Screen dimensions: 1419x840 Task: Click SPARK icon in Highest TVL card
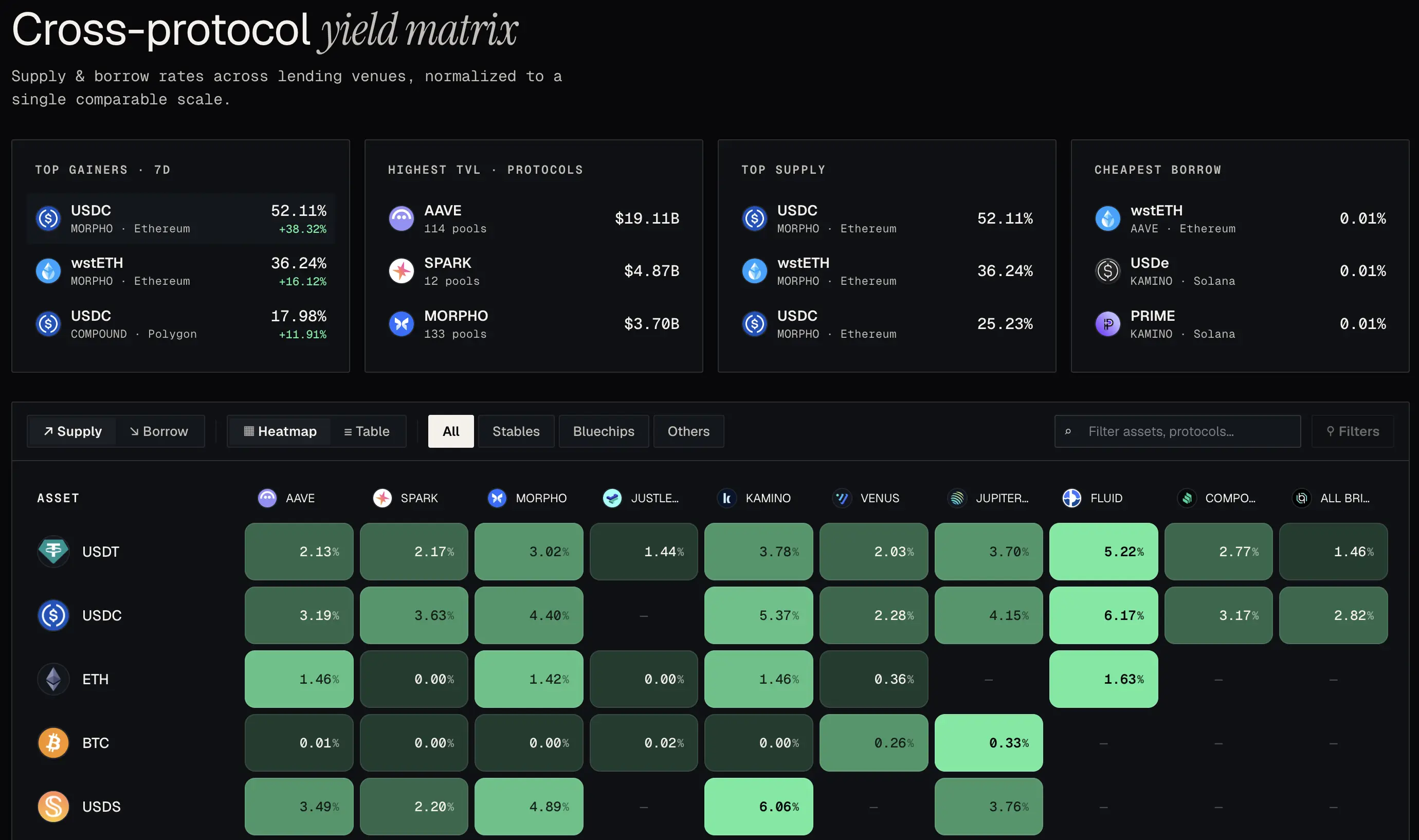pyautogui.click(x=402, y=271)
